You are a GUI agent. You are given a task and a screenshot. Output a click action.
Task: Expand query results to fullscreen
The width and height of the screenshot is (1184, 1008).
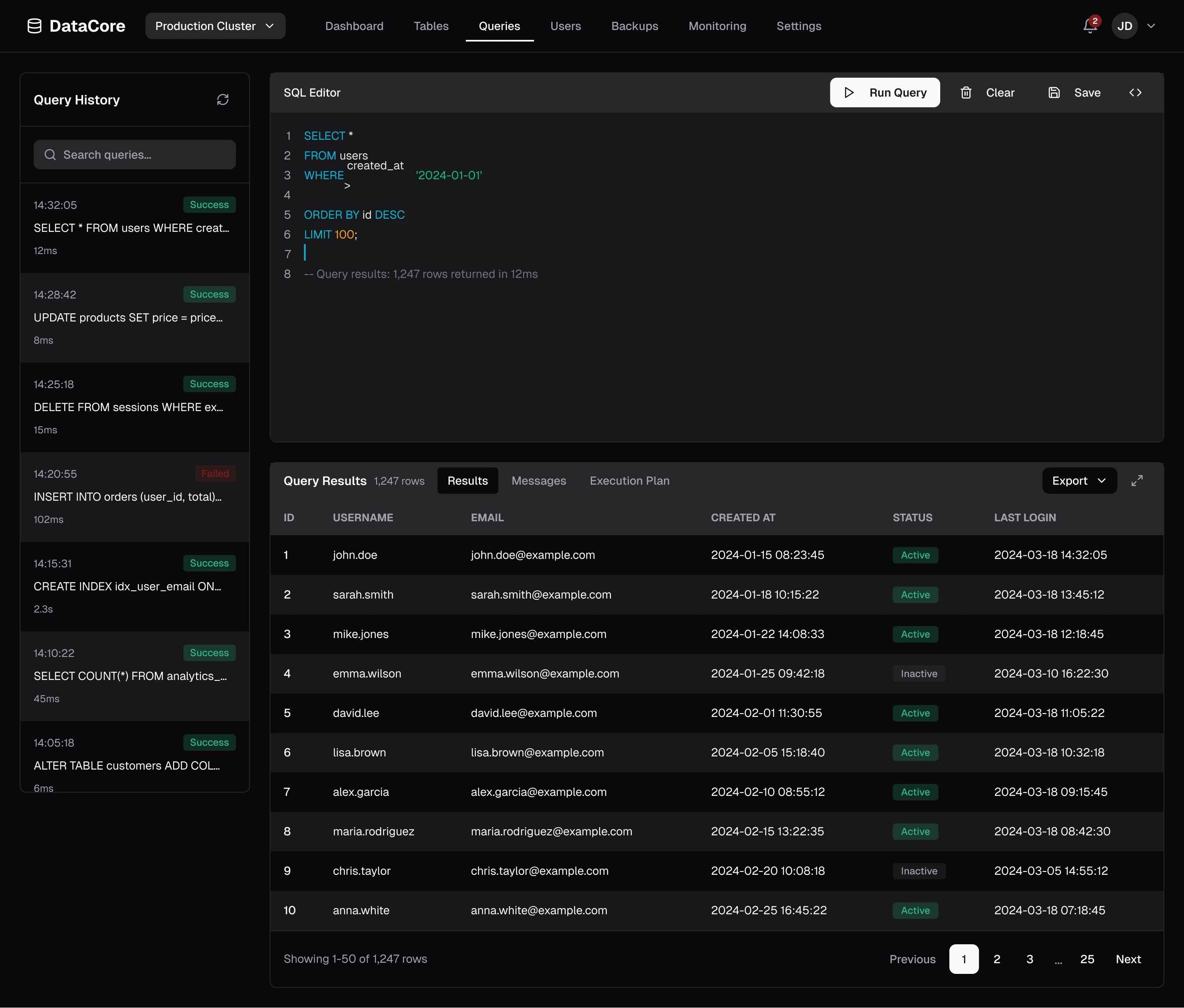tap(1137, 481)
